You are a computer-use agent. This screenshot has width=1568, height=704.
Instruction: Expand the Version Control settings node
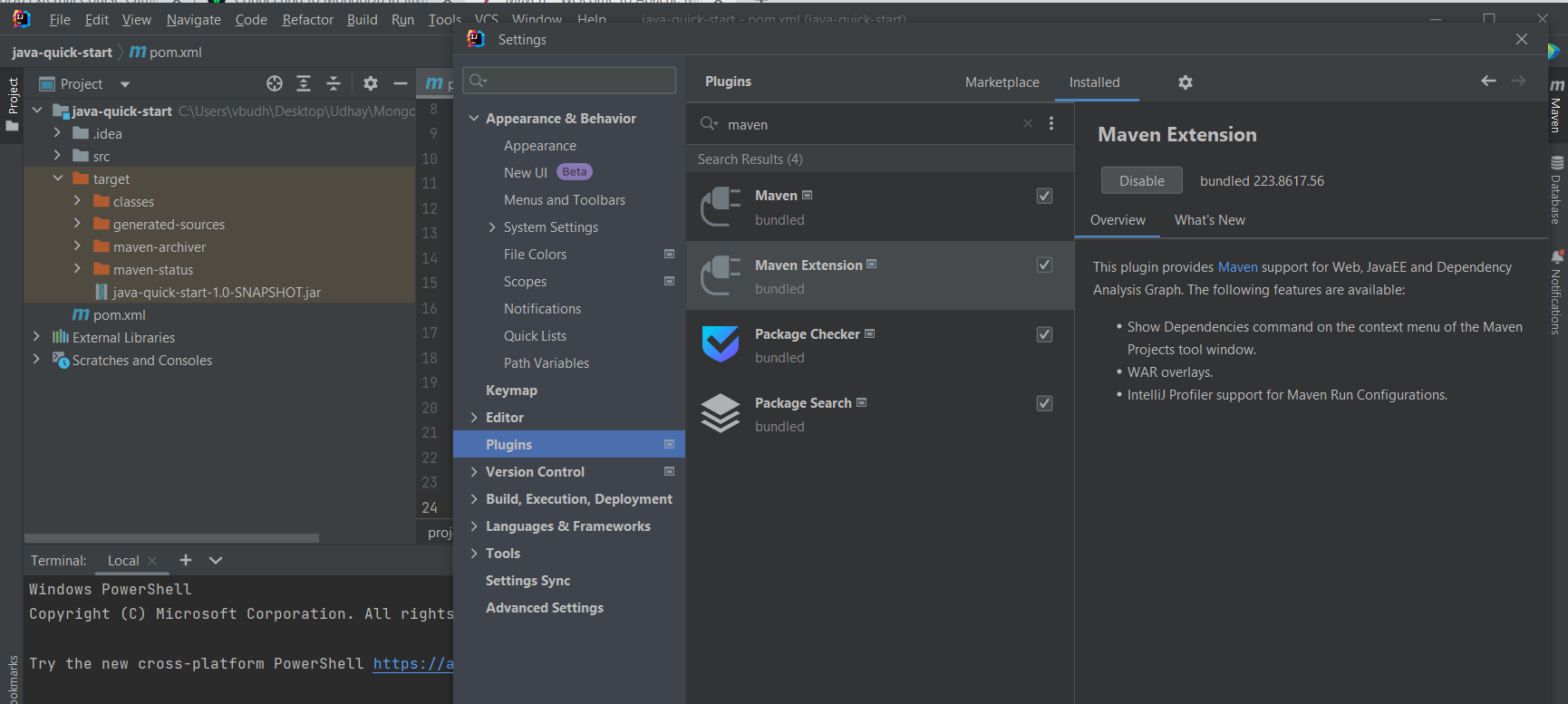[x=474, y=472]
